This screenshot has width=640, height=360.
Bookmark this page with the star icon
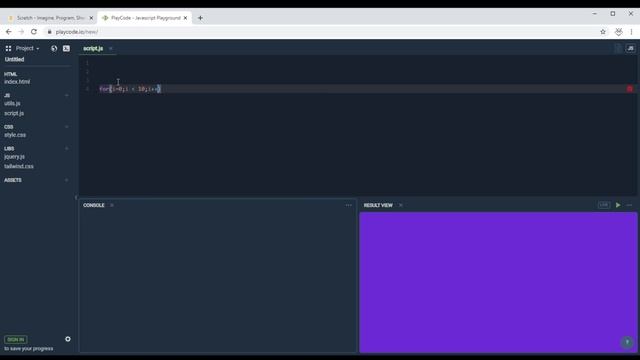(x=603, y=31)
